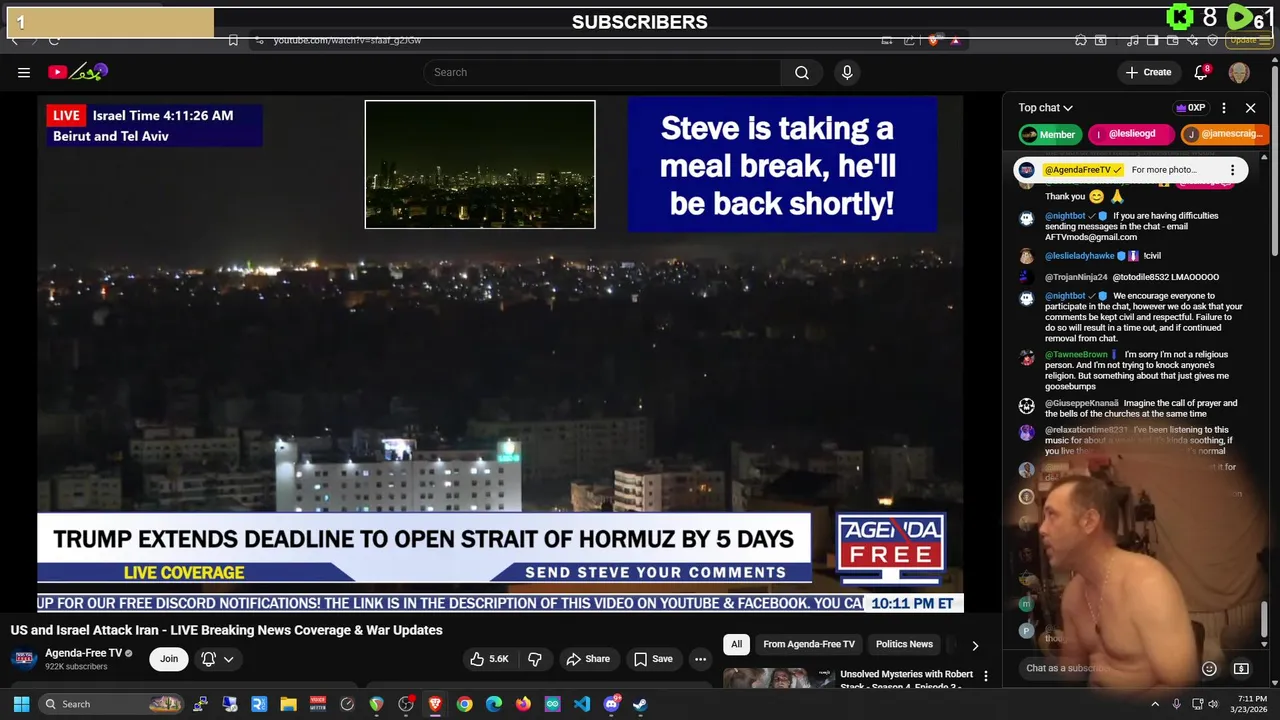The height and width of the screenshot is (720, 1280).
Task: Open Google Chrome from the taskbar
Action: click(x=464, y=704)
